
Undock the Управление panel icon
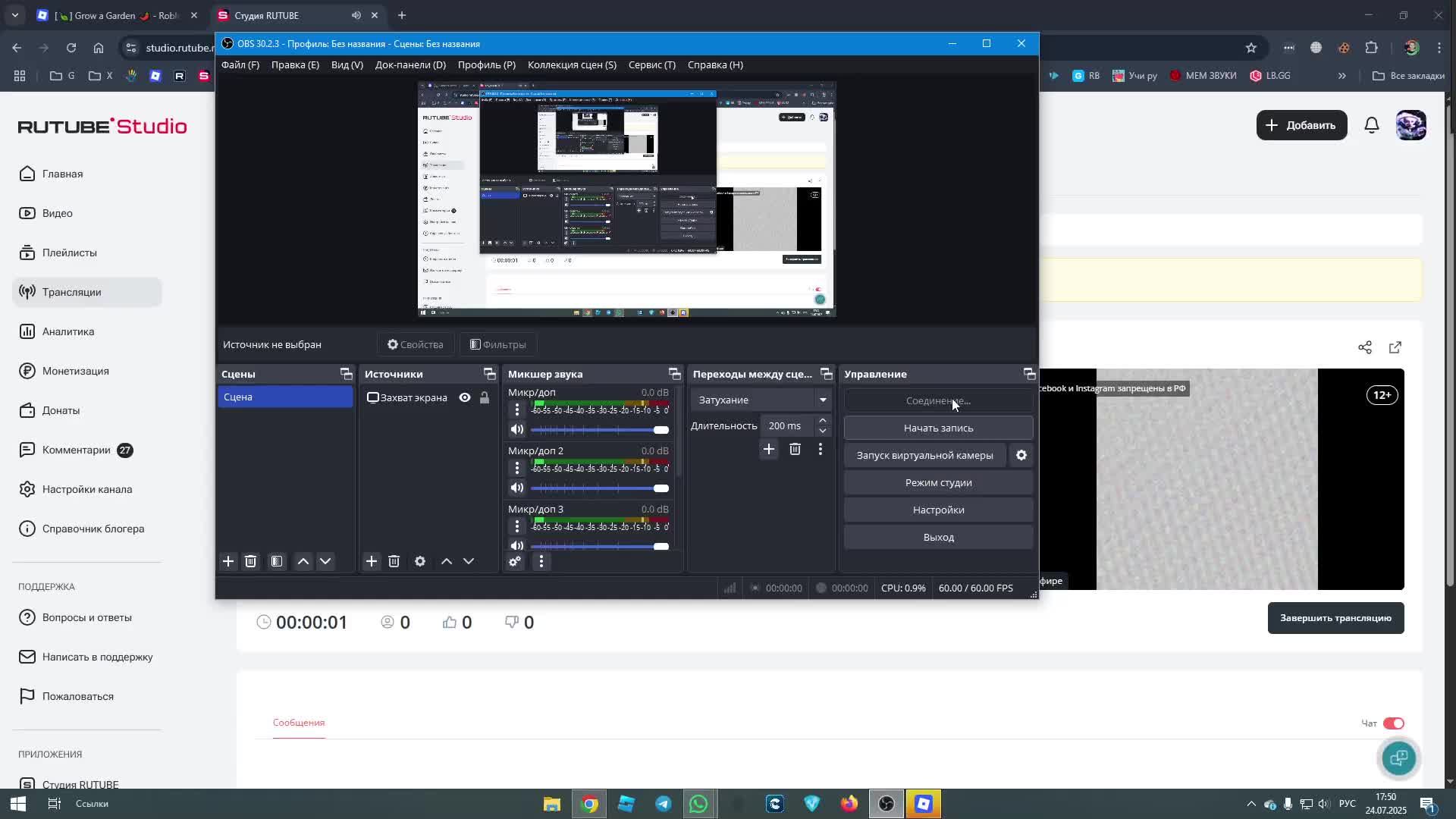pos(1029,374)
